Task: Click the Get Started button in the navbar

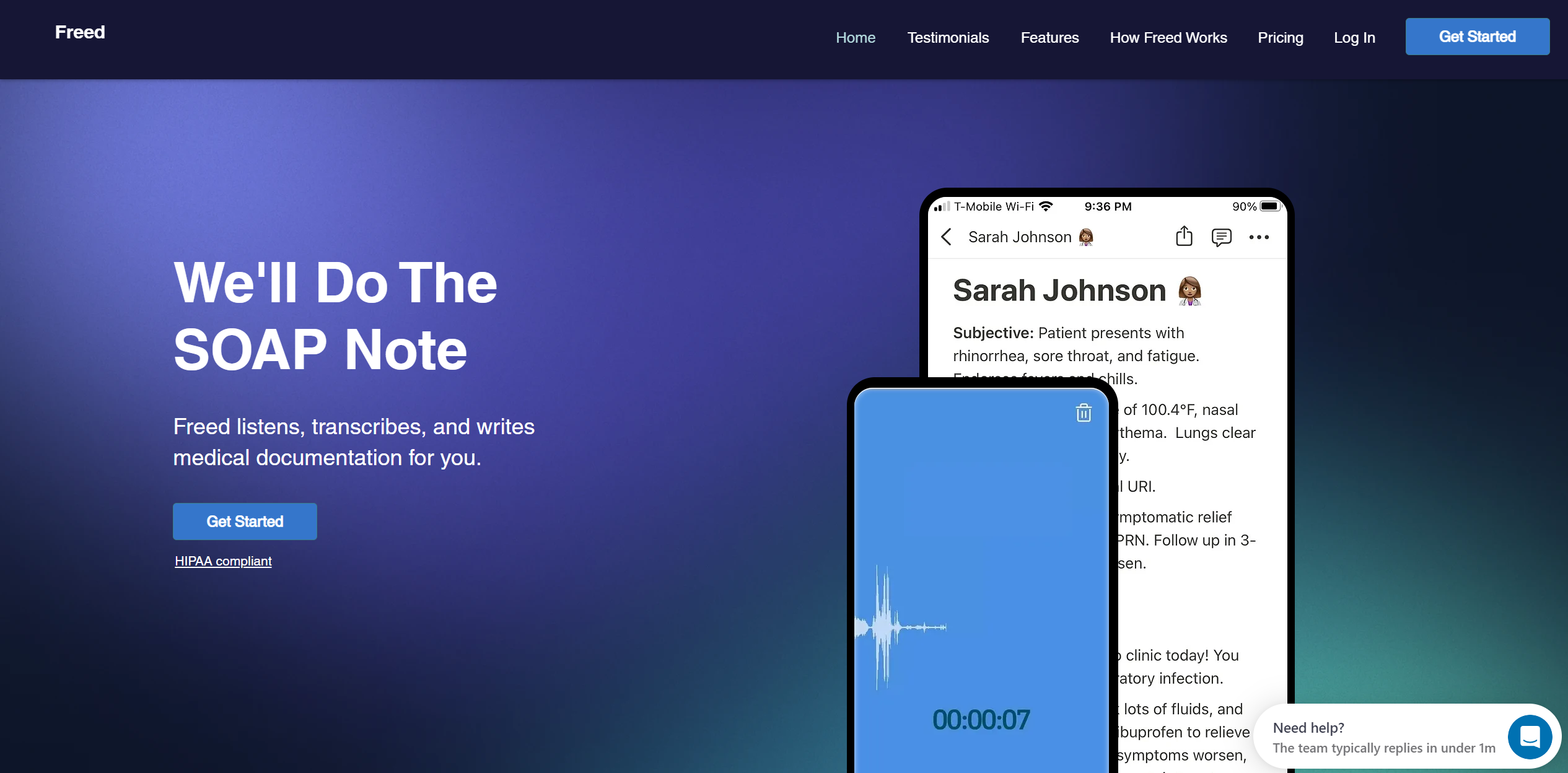Action: (1478, 36)
